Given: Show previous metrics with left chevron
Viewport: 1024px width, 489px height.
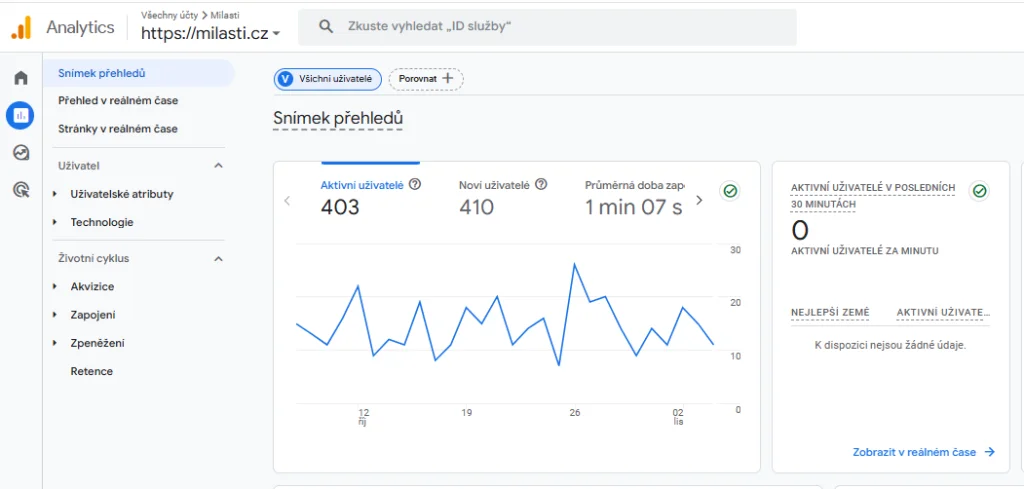Looking at the screenshot, I should 287,200.
